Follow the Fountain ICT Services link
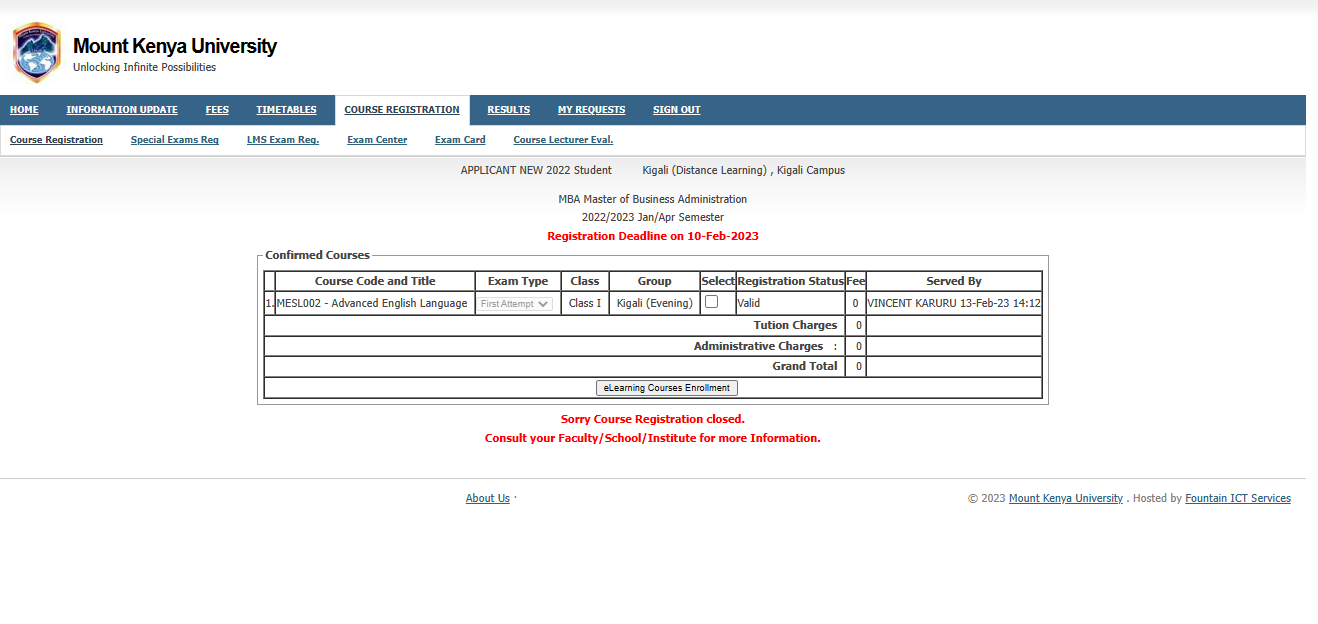Screen dimensions: 1318x624 click(x=1238, y=498)
